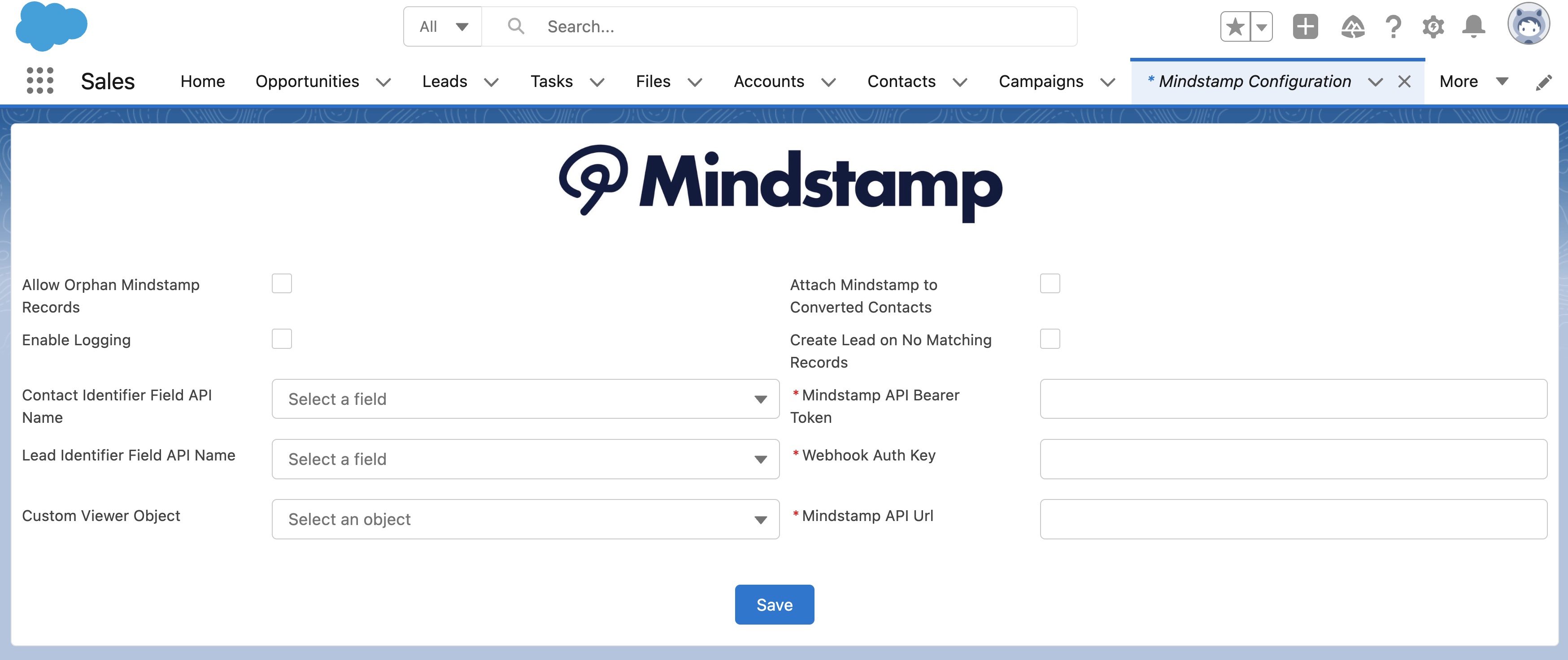
Task: Expand the Opportunities tab chevron
Action: point(383,82)
